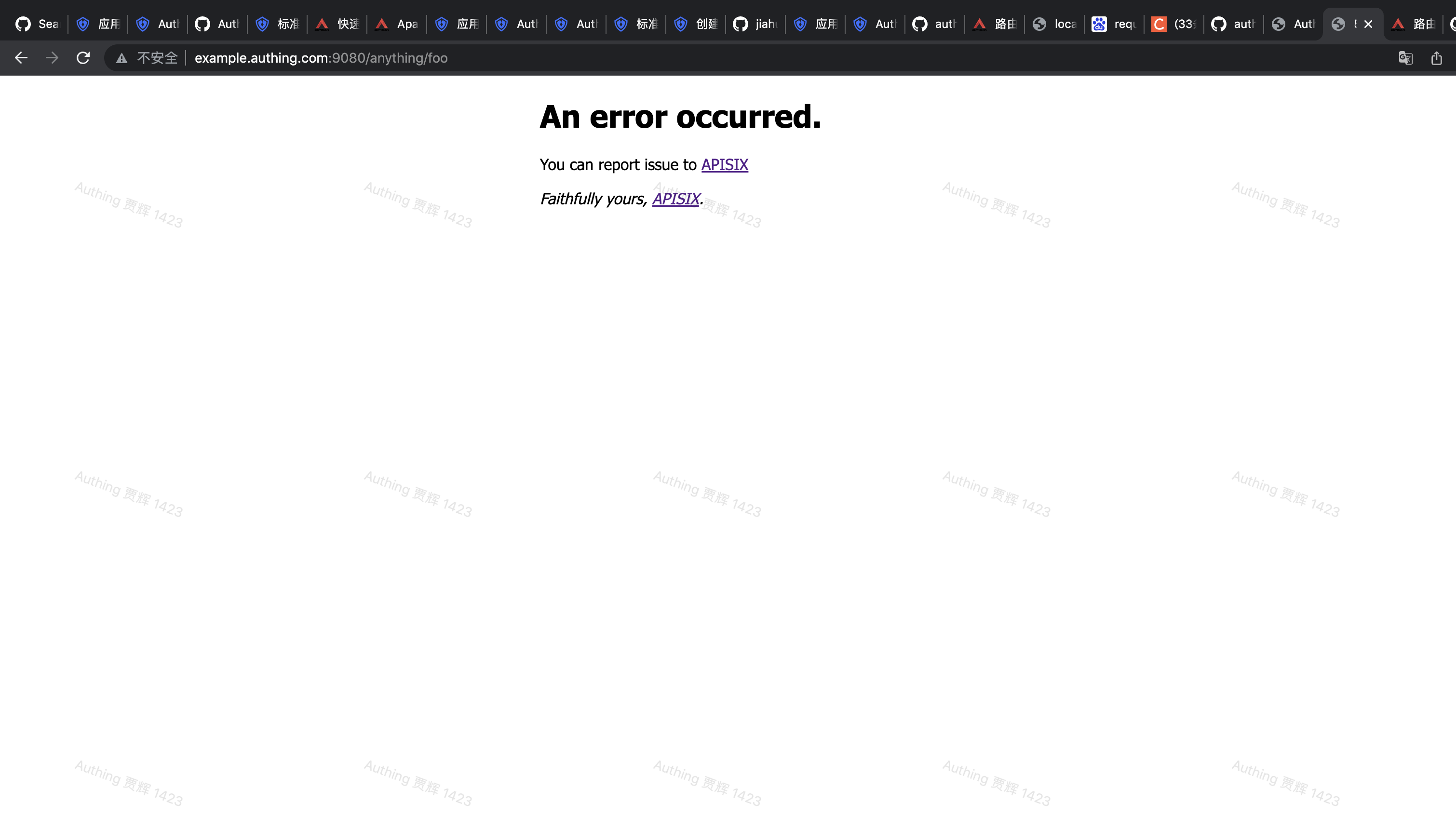1456x828 pixels.
Task: Click the translate page icon in address bar
Action: point(1406,57)
